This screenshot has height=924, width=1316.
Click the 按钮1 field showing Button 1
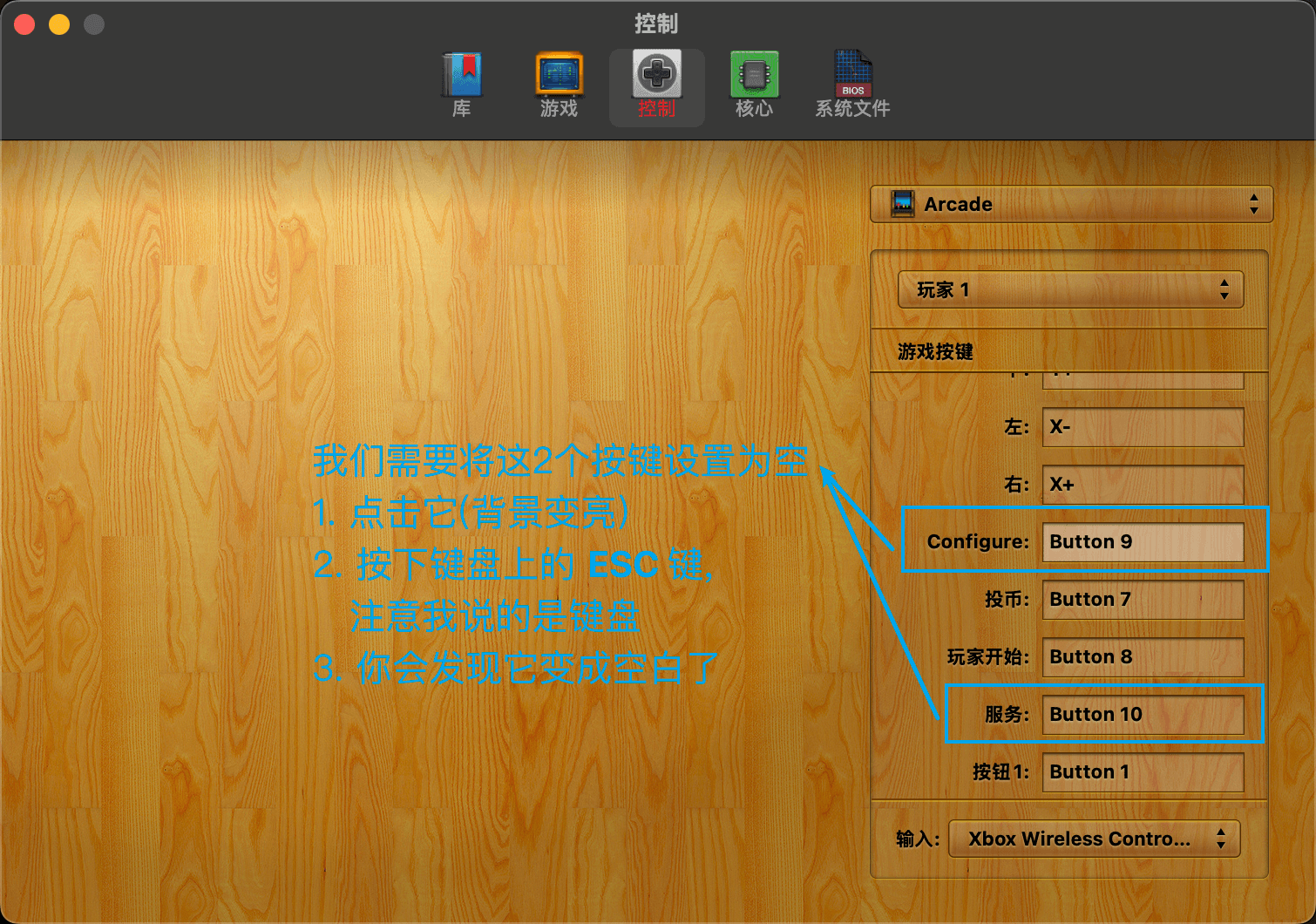(1143, 772)
